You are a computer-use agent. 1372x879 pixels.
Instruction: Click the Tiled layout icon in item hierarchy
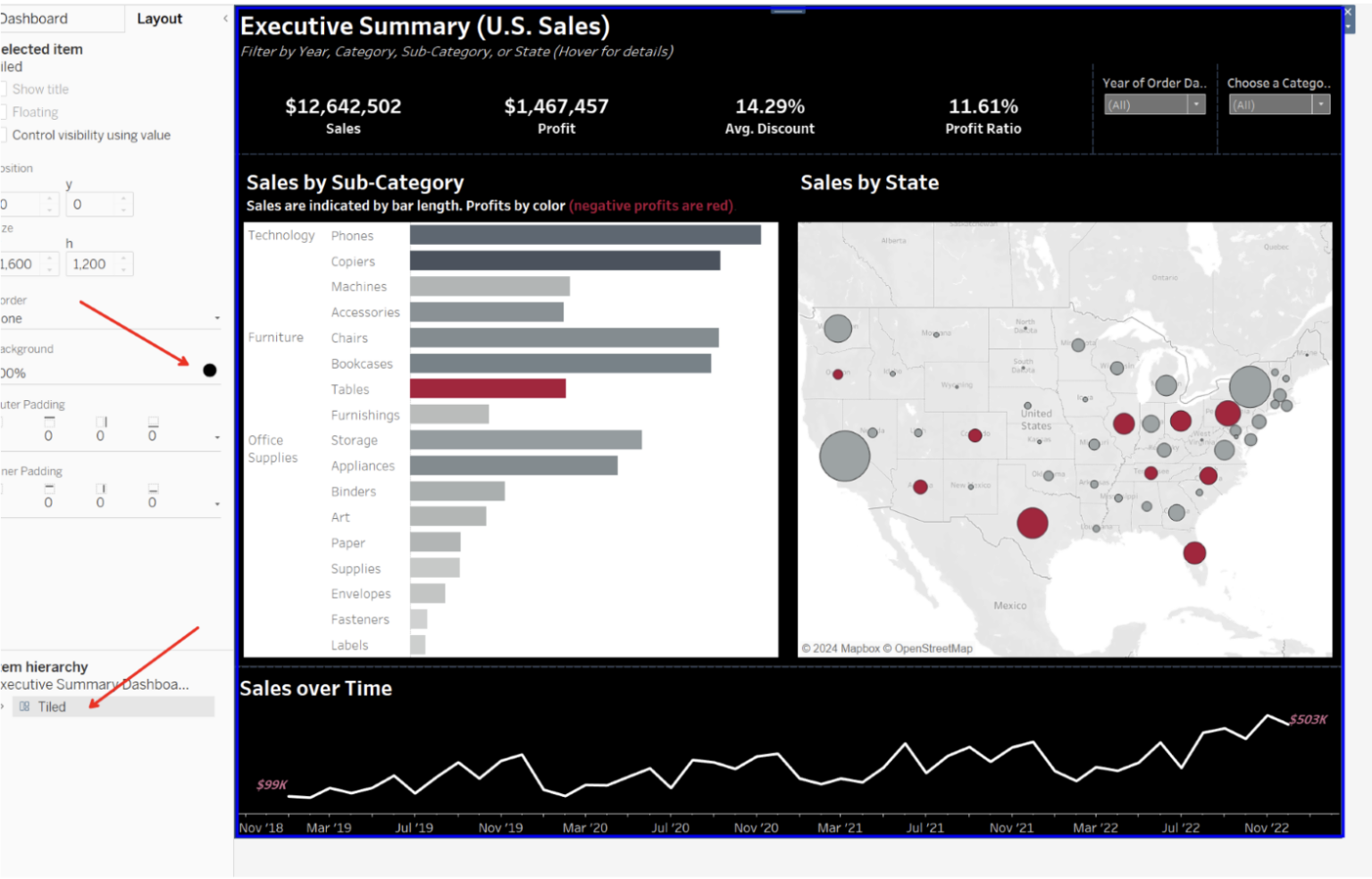pyautogui.click(x=24, y=706)
